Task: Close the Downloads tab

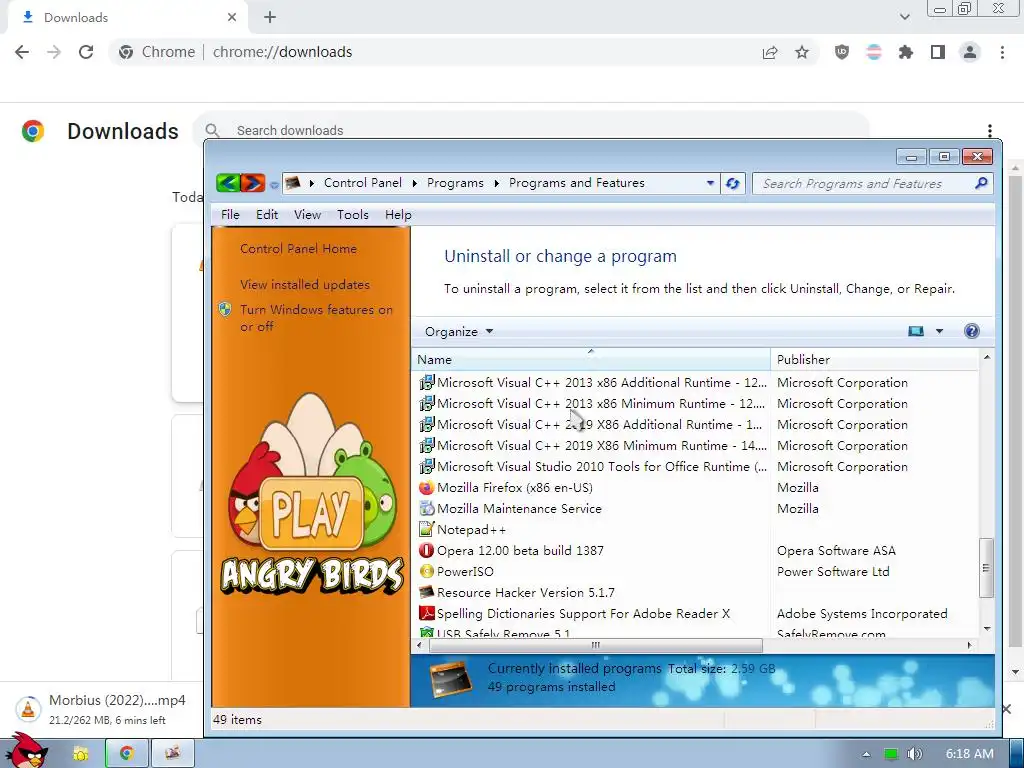Action: (x=232, y=18)
